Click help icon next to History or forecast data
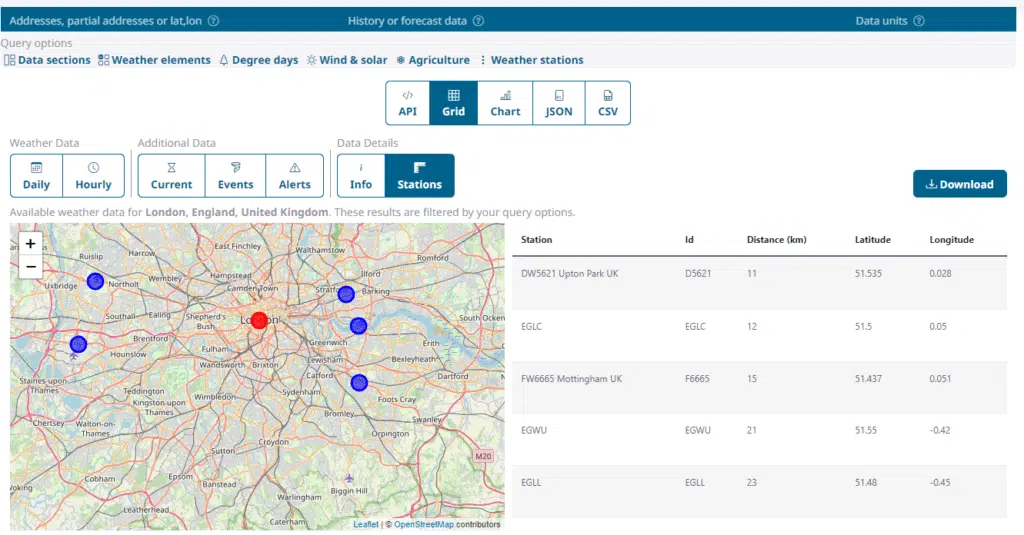1024x535 pixels. (479, 21)
